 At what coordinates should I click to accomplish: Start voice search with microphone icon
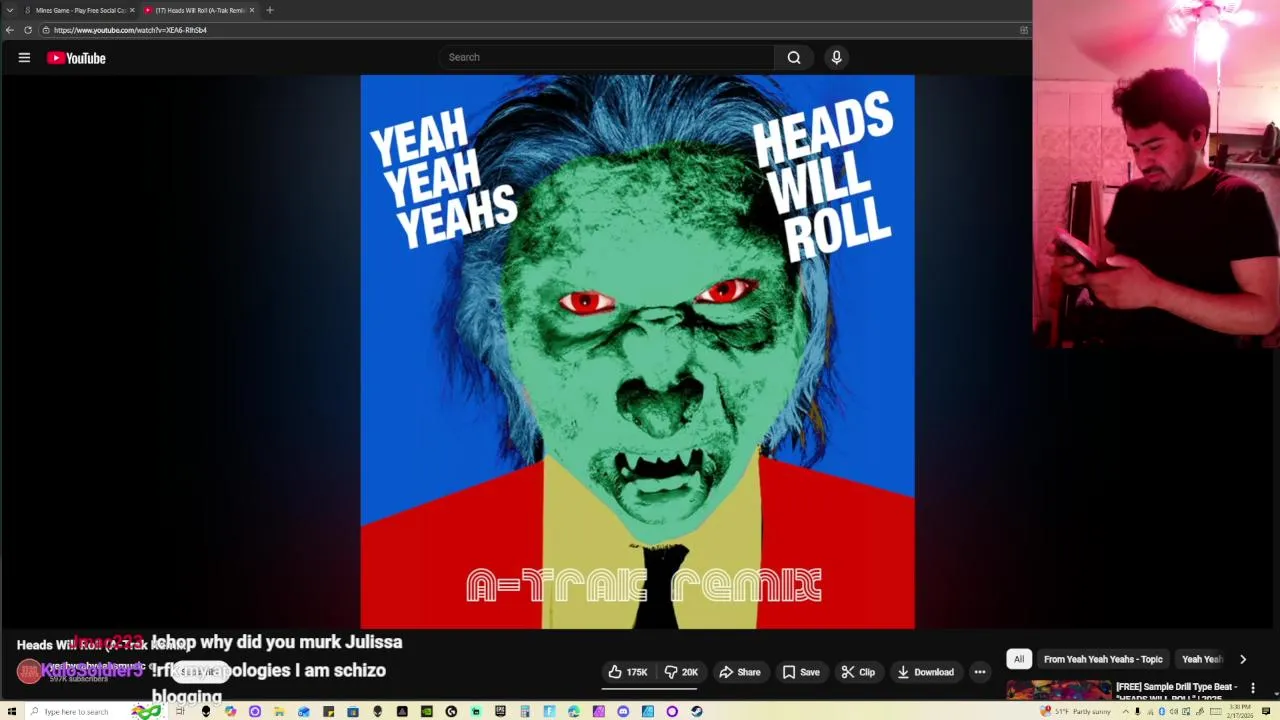click(837, 57)
